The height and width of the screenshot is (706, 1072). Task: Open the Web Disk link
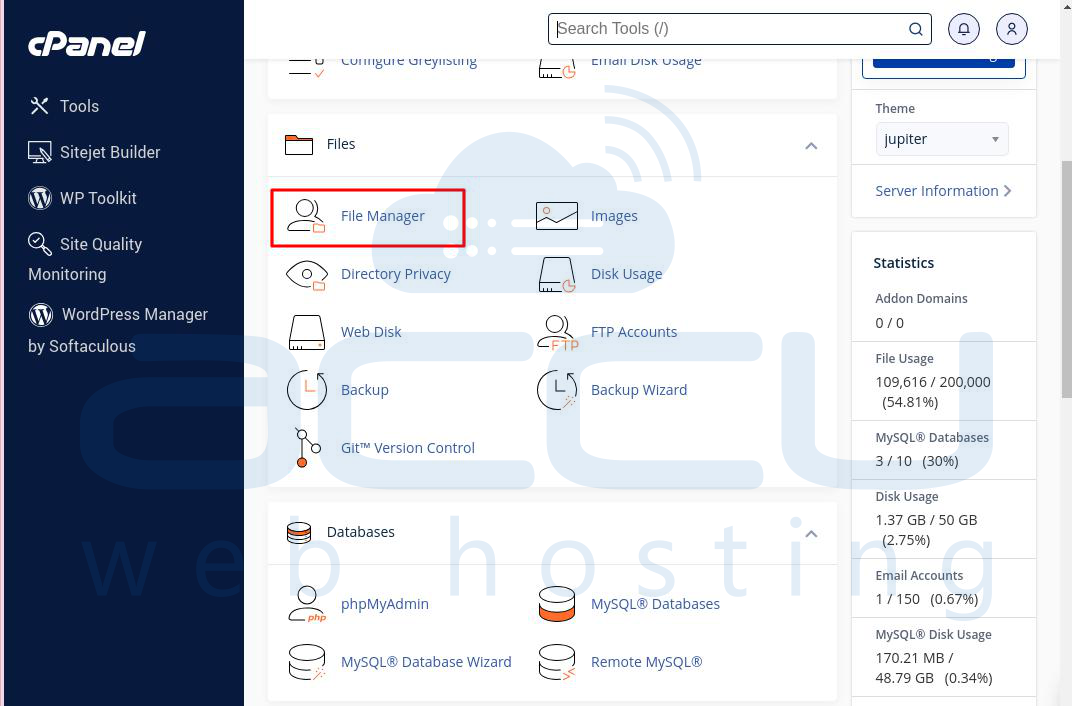pos(371,332)
